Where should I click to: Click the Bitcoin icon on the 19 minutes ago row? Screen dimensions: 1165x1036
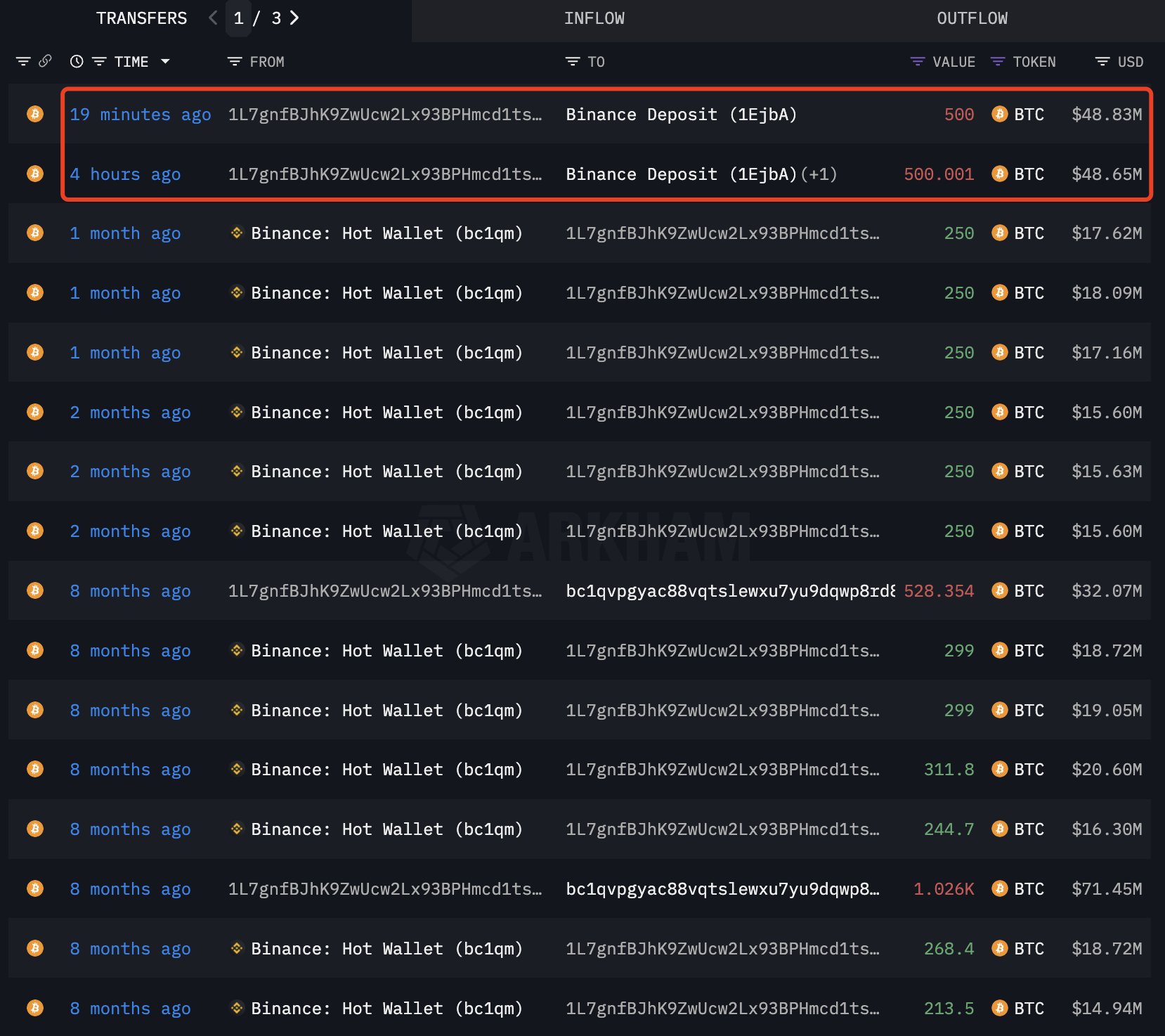coord(34,114)
